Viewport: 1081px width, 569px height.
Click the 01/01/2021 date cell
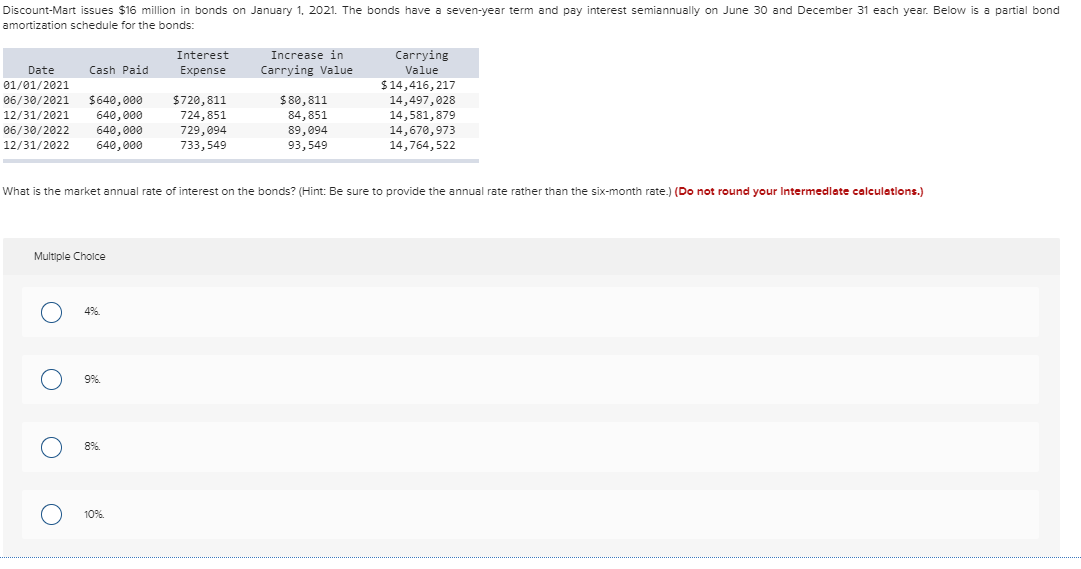pyautogui.click(x=36, y=86)
